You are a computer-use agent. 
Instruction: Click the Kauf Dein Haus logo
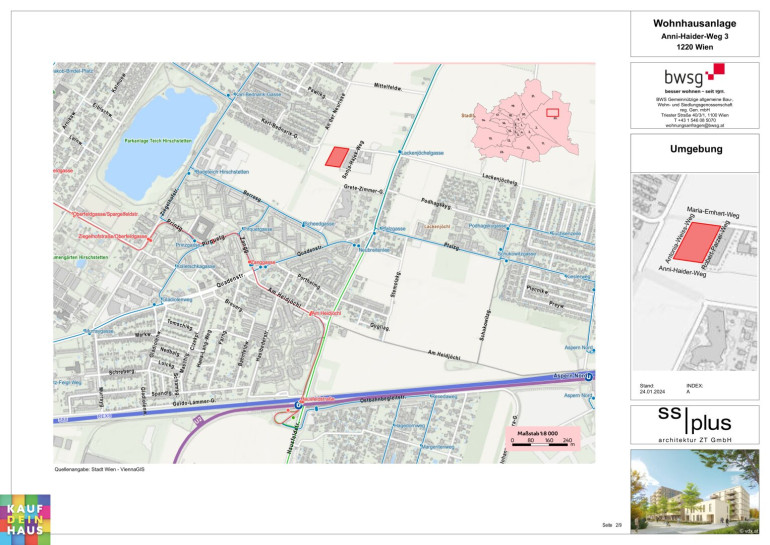(x=25, y=519)
